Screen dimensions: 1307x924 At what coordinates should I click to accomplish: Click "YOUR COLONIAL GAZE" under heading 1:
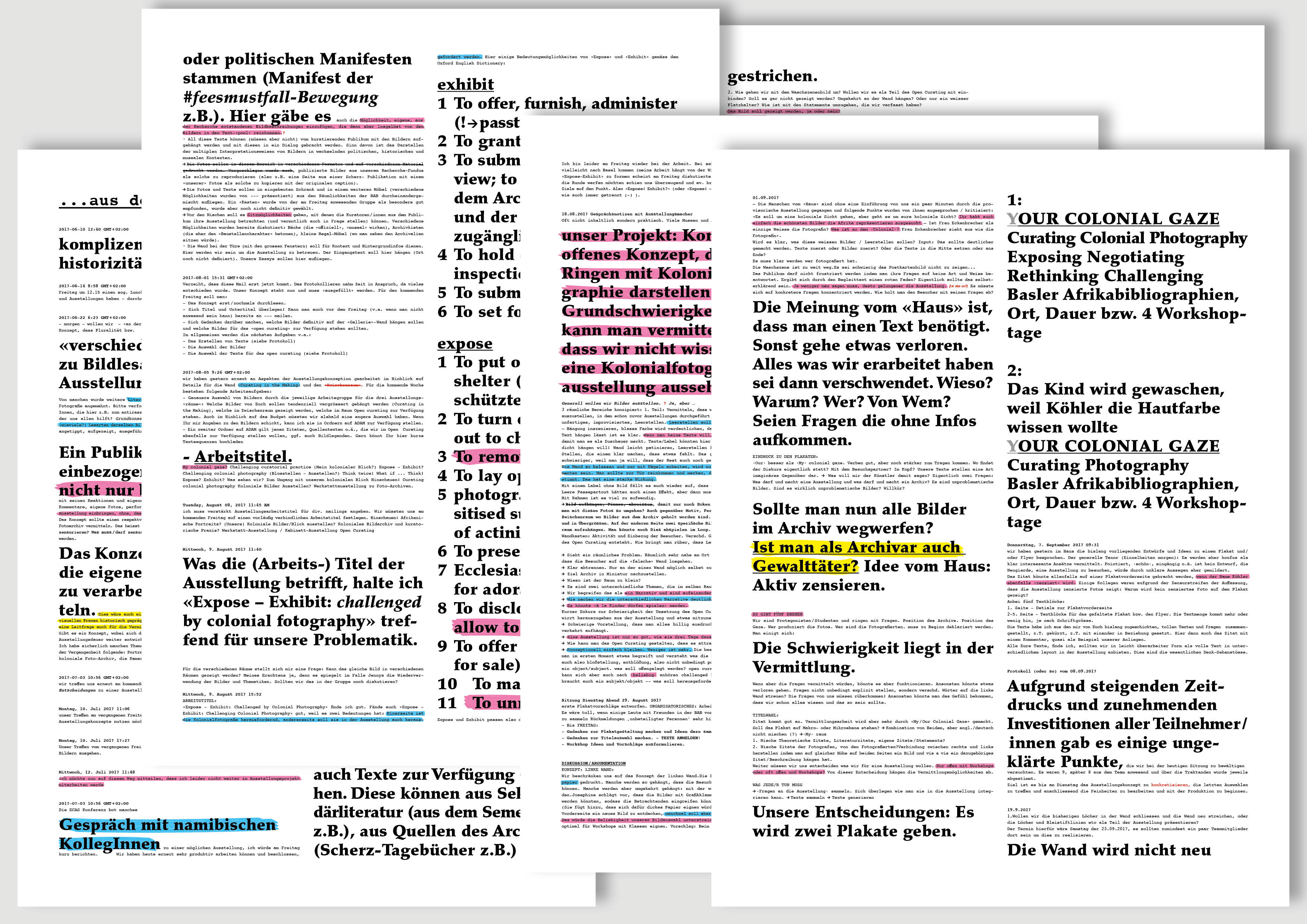coord(1113,219)
